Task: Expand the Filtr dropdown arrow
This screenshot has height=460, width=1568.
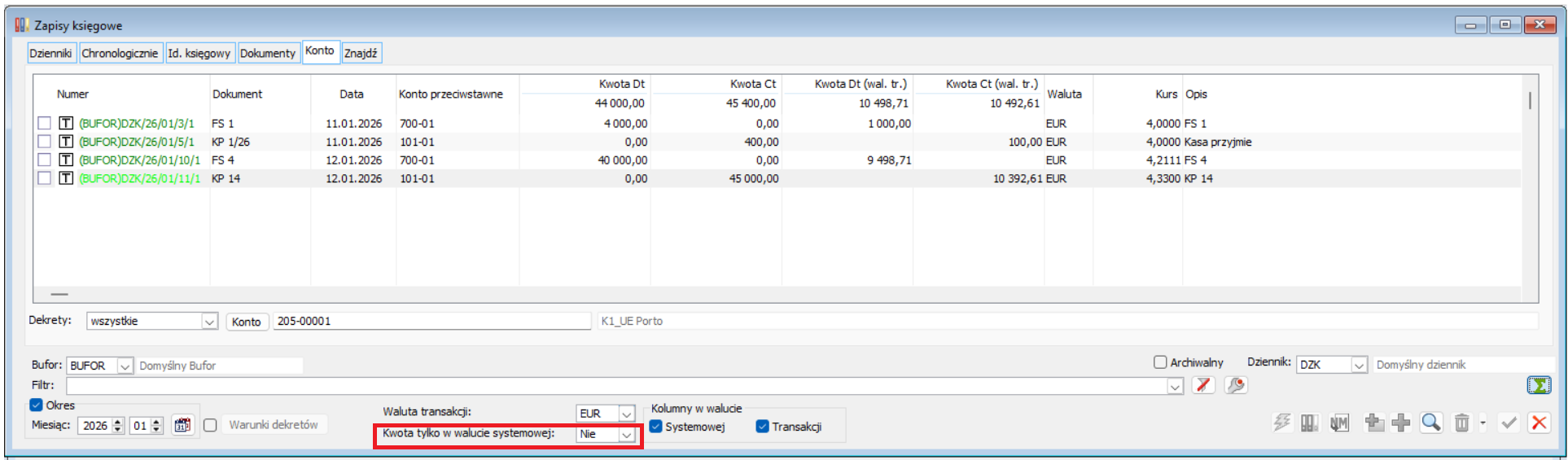Action: coord(1175,387)
